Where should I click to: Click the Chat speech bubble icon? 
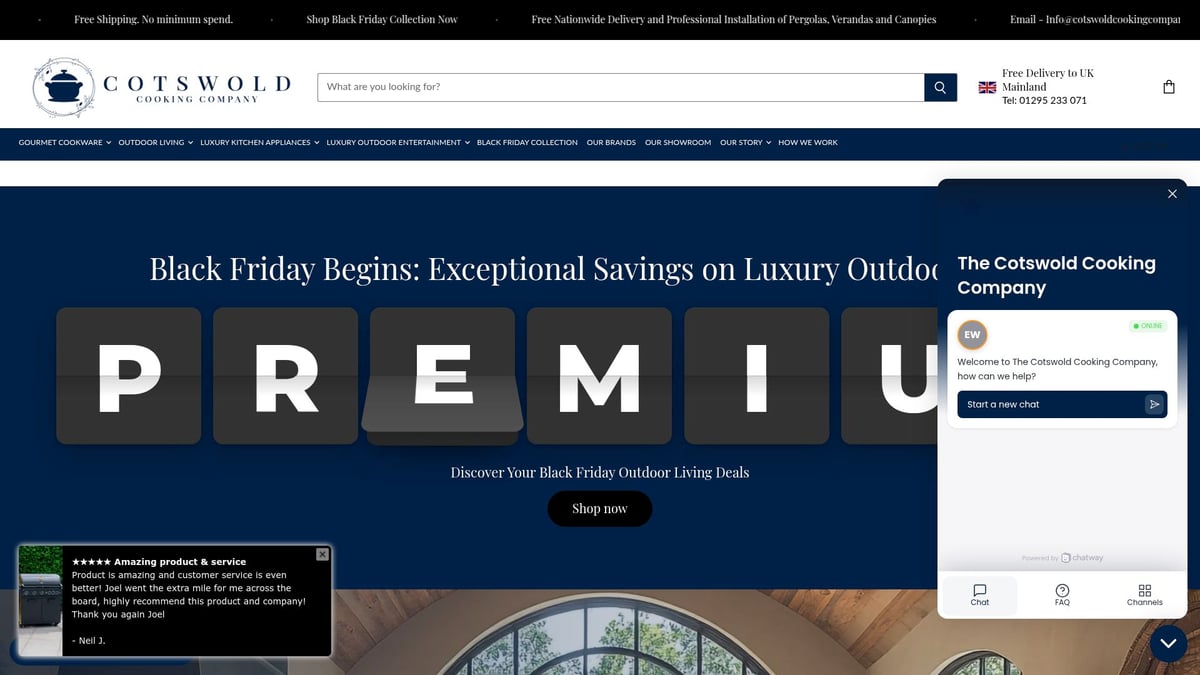point(979,590)
